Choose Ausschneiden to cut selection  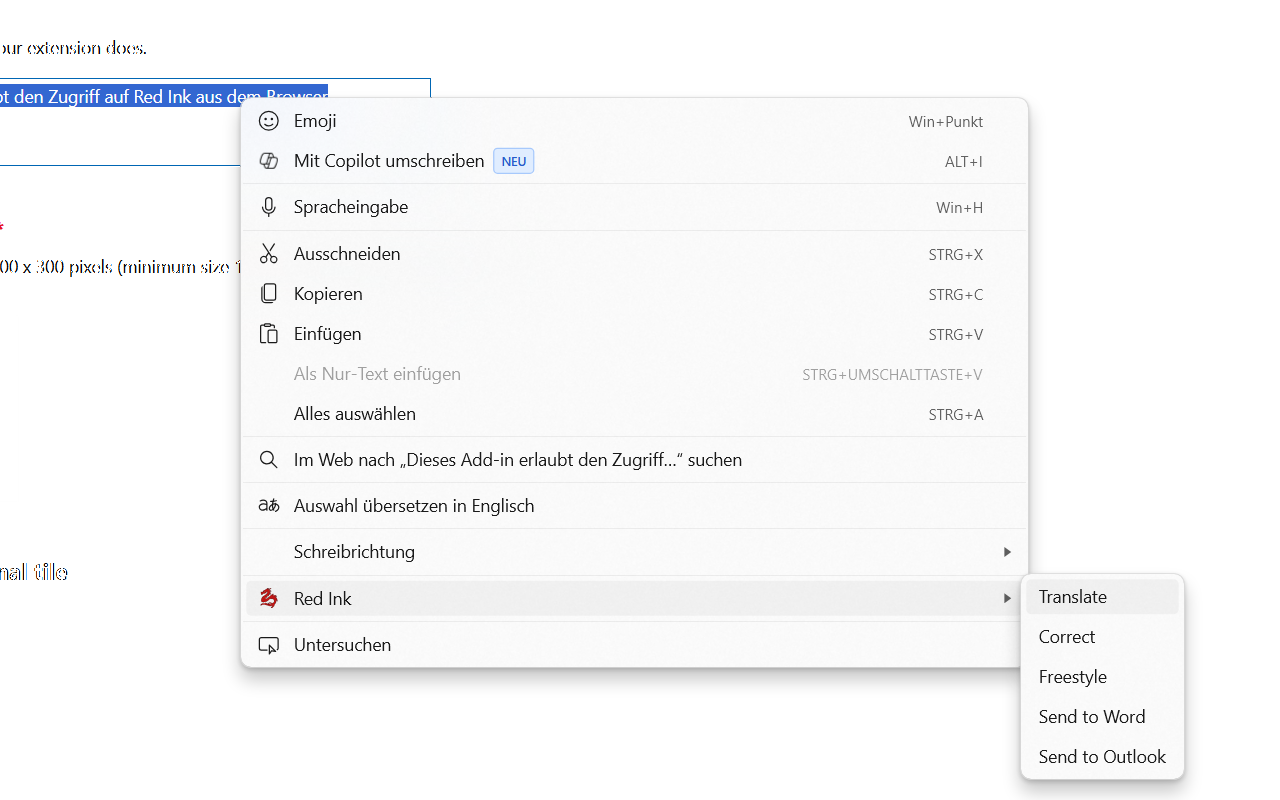coord(634,254)
